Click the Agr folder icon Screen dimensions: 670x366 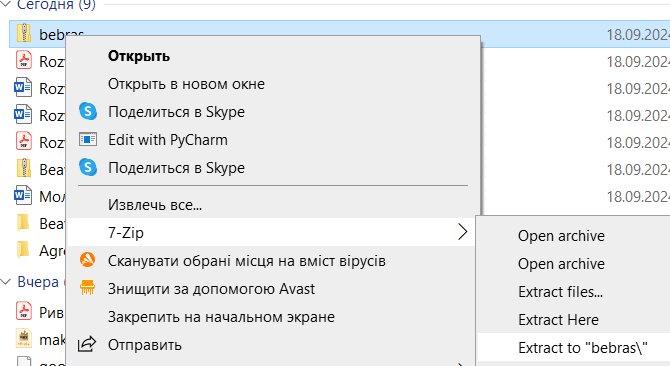click(x=23, y=250)
